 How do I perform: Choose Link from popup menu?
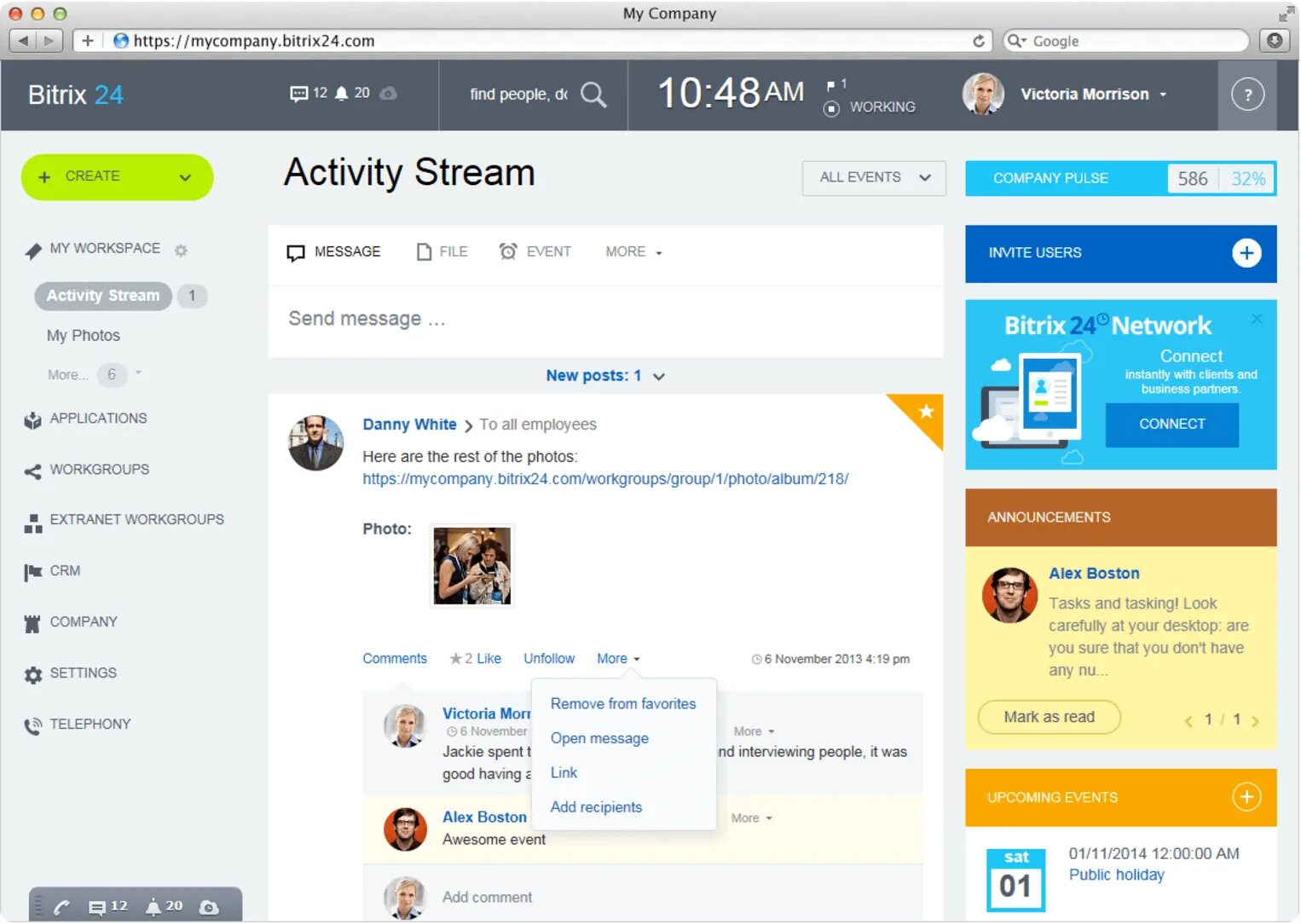pyautogui.click(x=564, y=773)
